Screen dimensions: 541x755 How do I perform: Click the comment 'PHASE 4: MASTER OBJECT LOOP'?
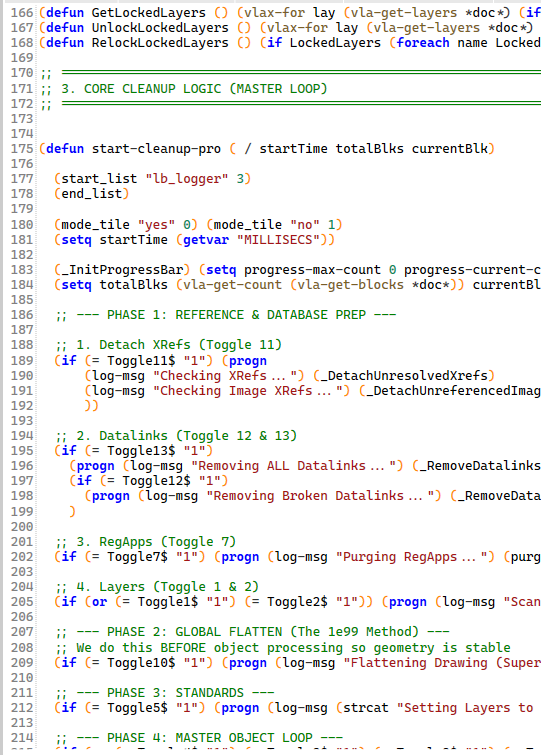(x=209, y=738)
